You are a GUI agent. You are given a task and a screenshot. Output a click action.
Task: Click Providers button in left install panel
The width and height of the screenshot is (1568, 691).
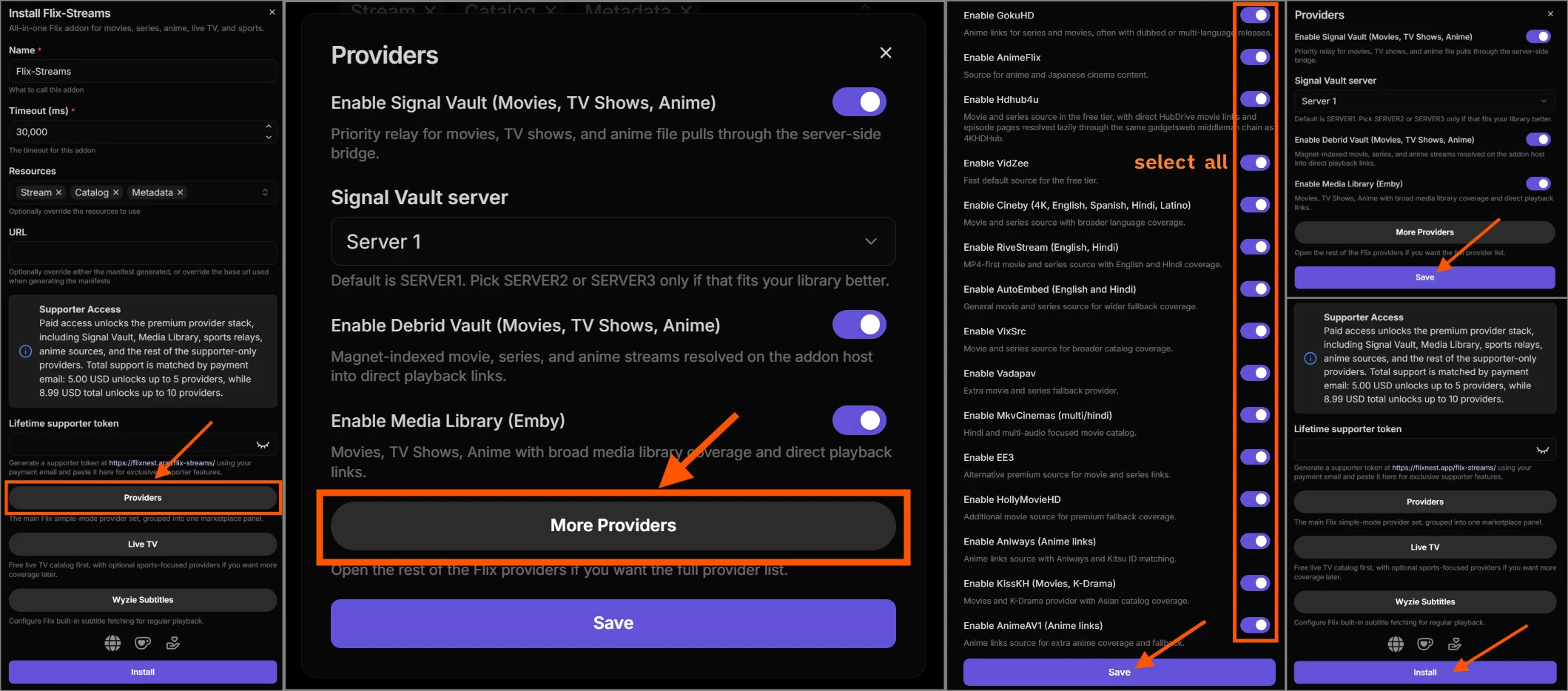point(143,498)
